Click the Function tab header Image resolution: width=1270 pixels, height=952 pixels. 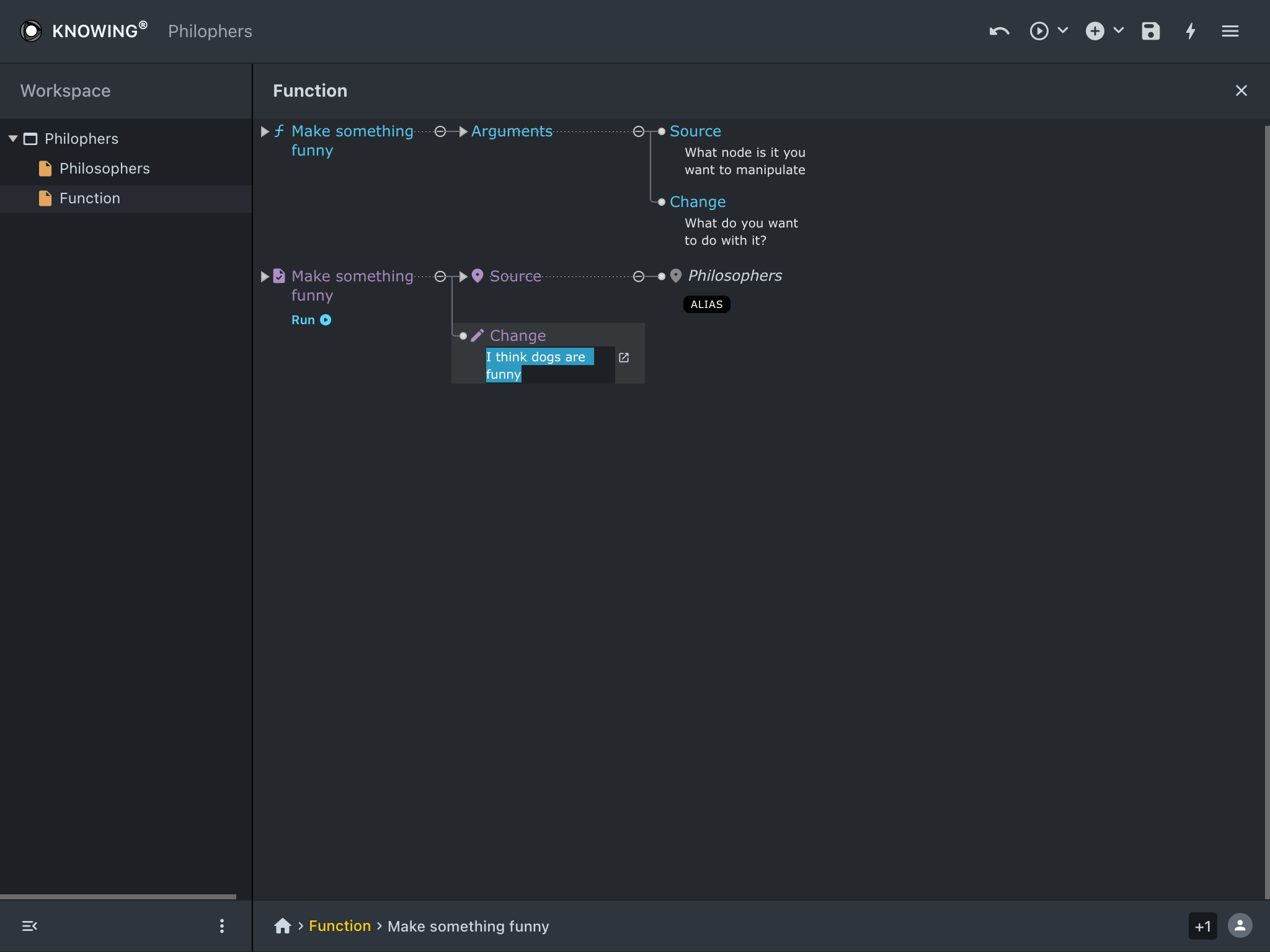coord(310,91)
